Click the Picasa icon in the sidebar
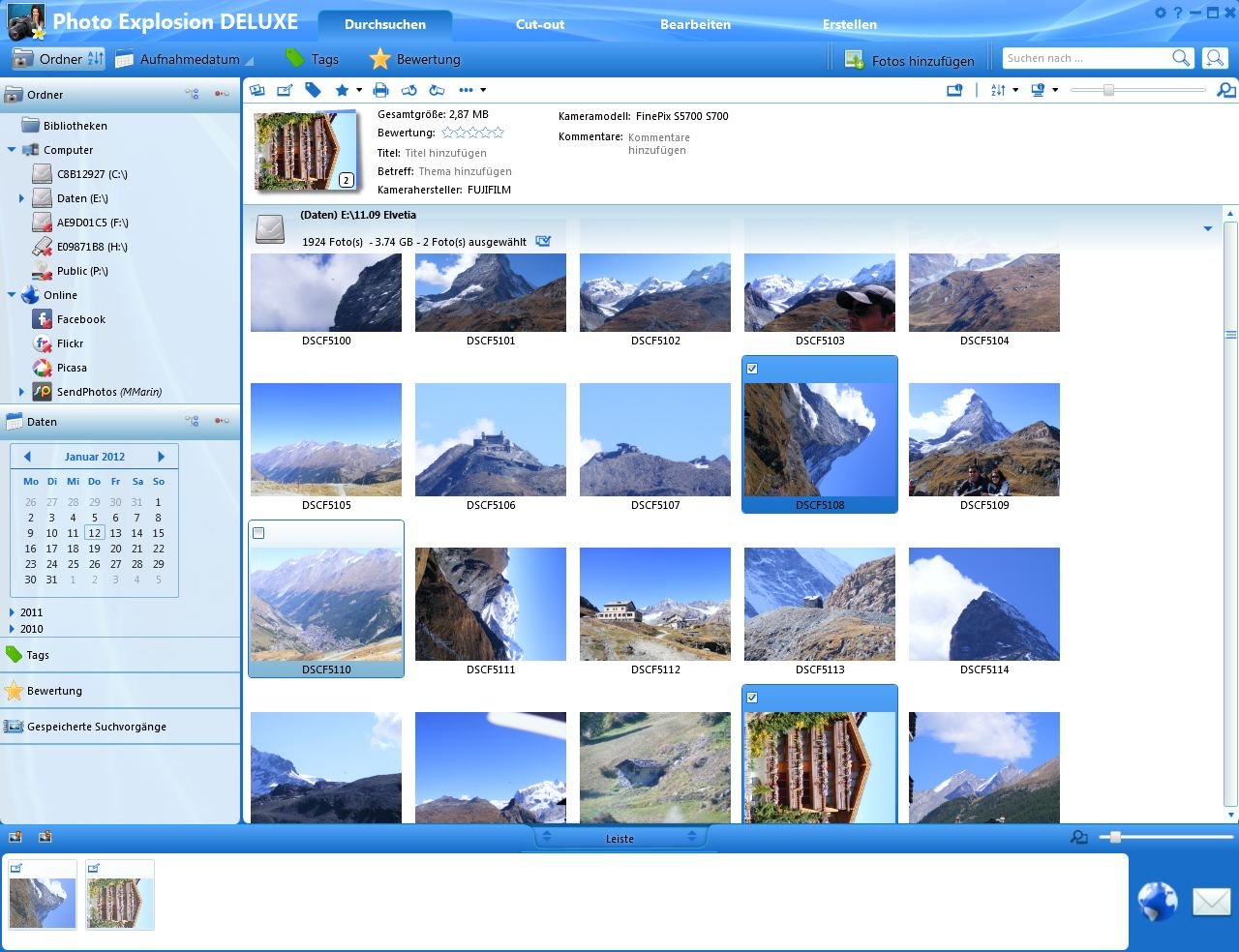 point(42,368)
